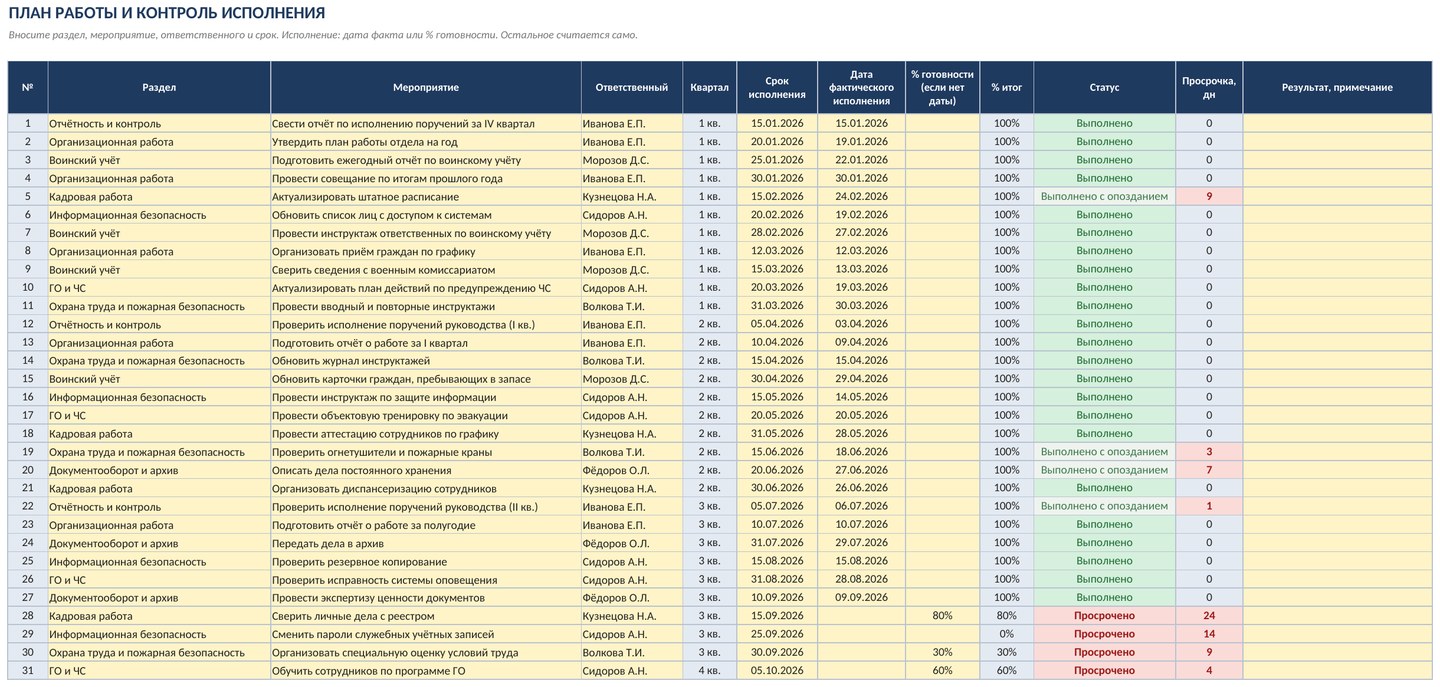Select the actual date "18.06.2026"

coord(862,452)
